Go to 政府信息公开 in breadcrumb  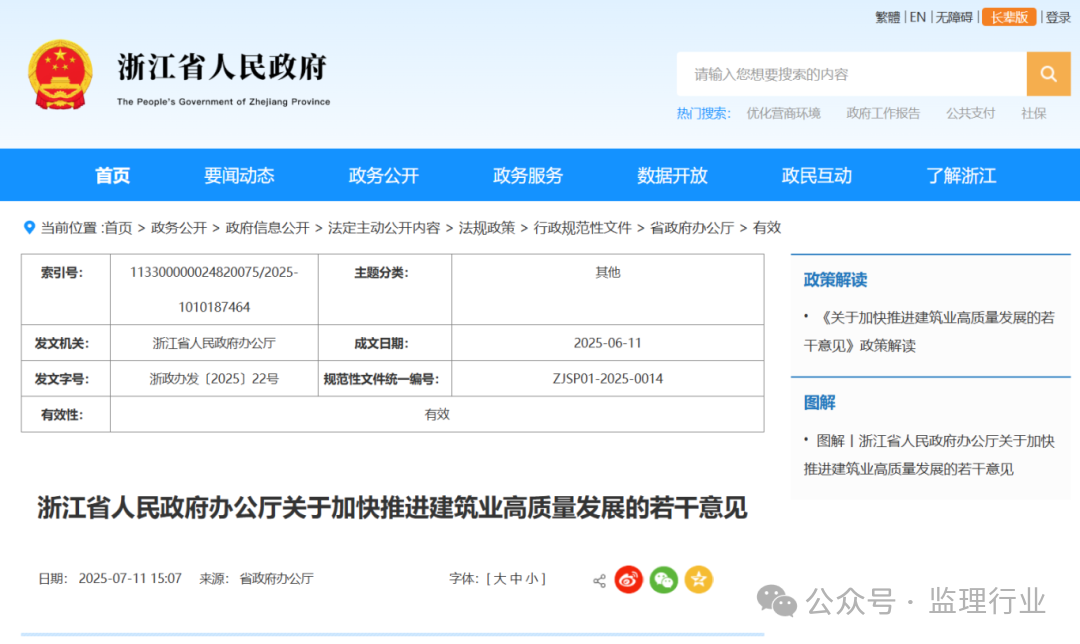point(267,228)
